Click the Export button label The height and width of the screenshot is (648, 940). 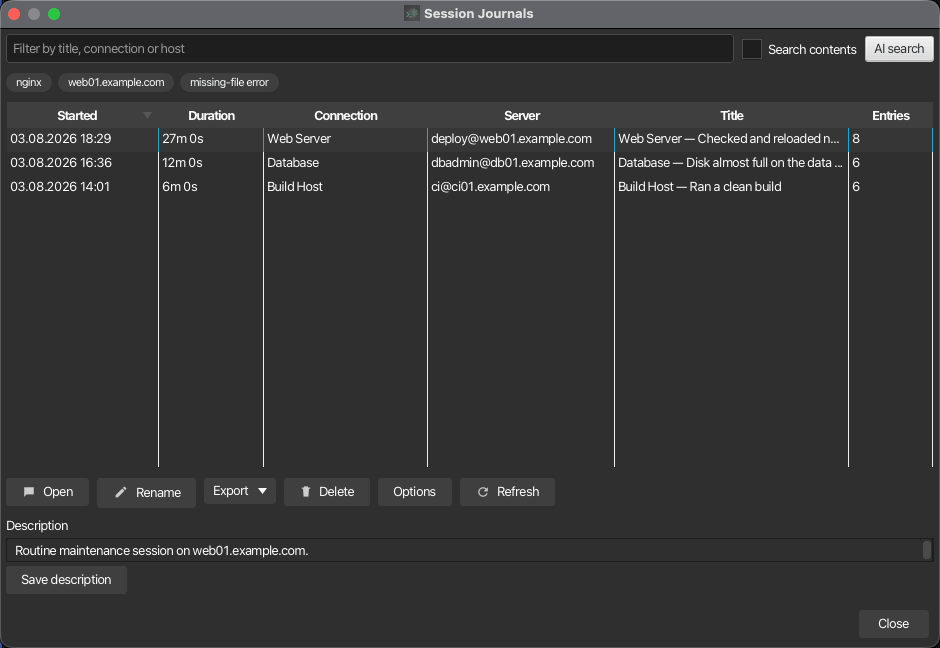pyautogui.click(x=230, y=491)
